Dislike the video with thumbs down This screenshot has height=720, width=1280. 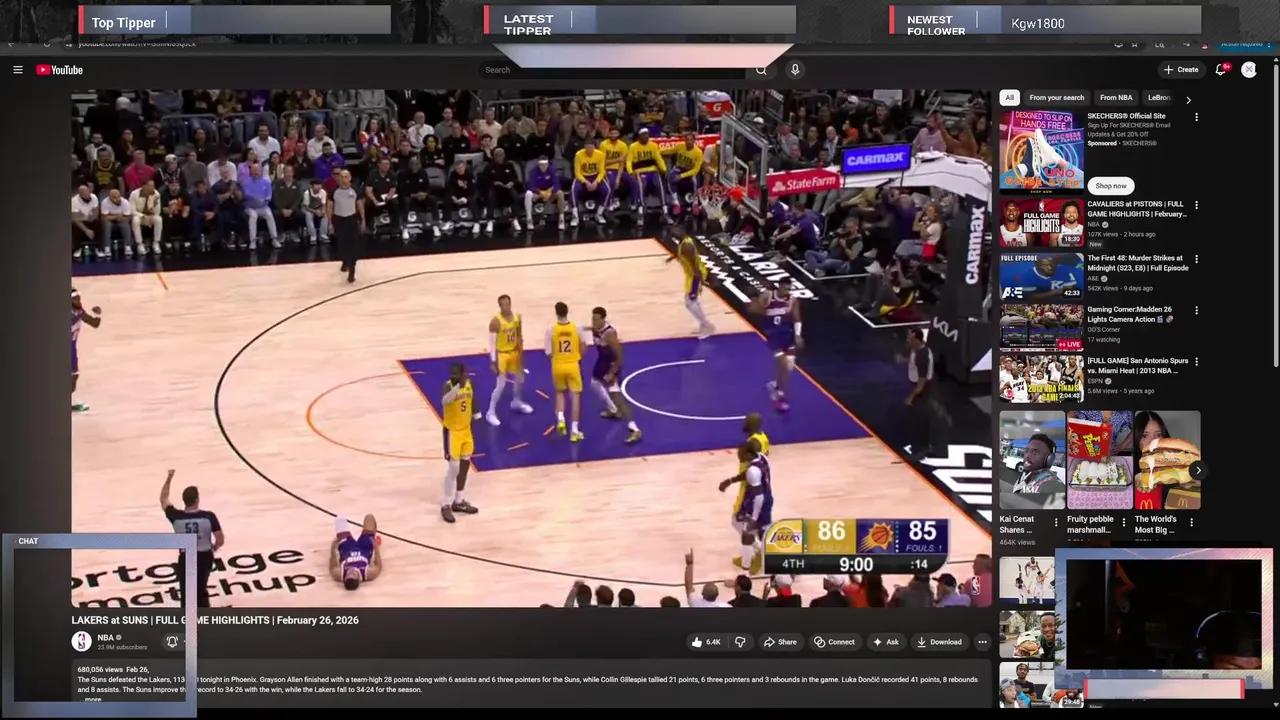click(740, 642)
